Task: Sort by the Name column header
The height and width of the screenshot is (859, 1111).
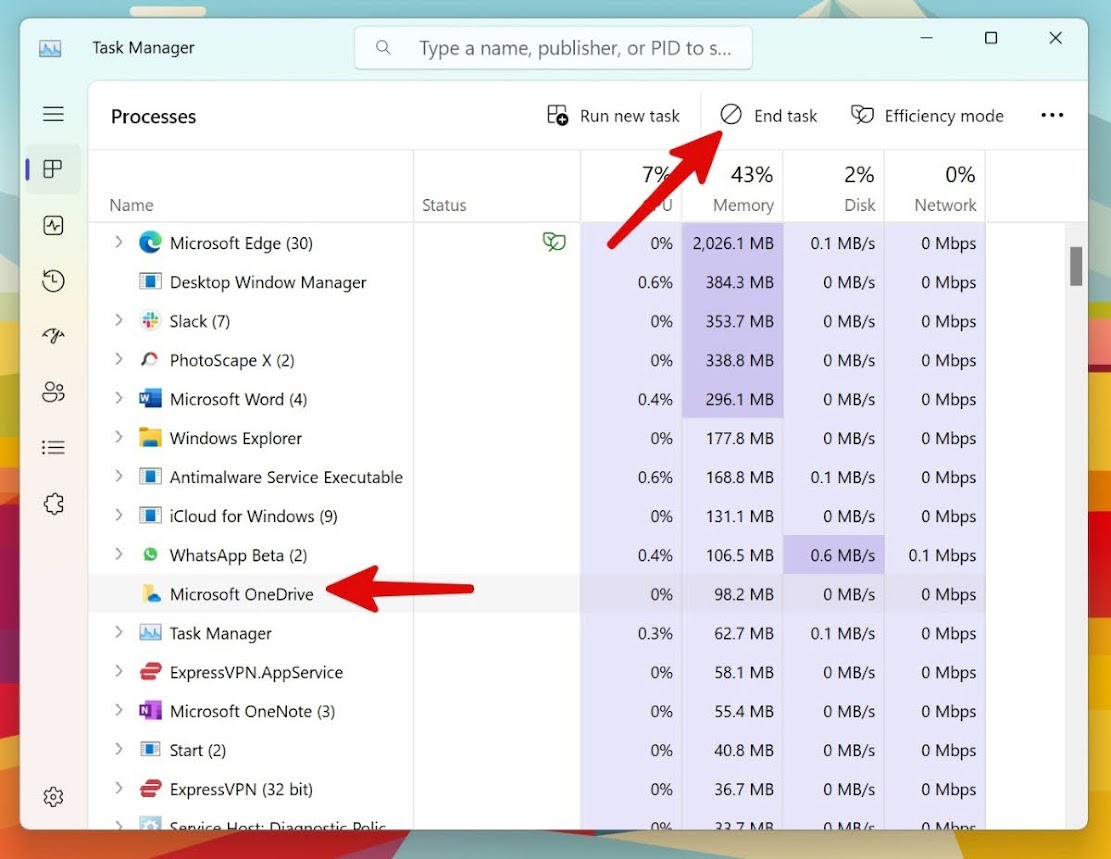Action: pos(251,186)
